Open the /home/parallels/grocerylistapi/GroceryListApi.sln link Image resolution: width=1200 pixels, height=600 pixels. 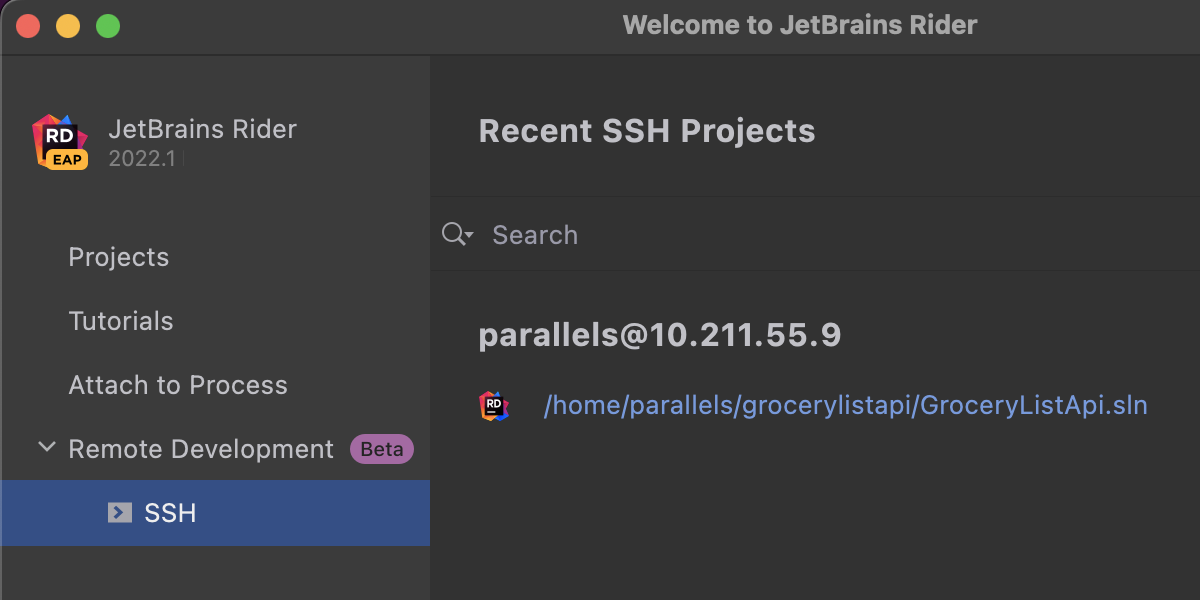tap(845, 406)
